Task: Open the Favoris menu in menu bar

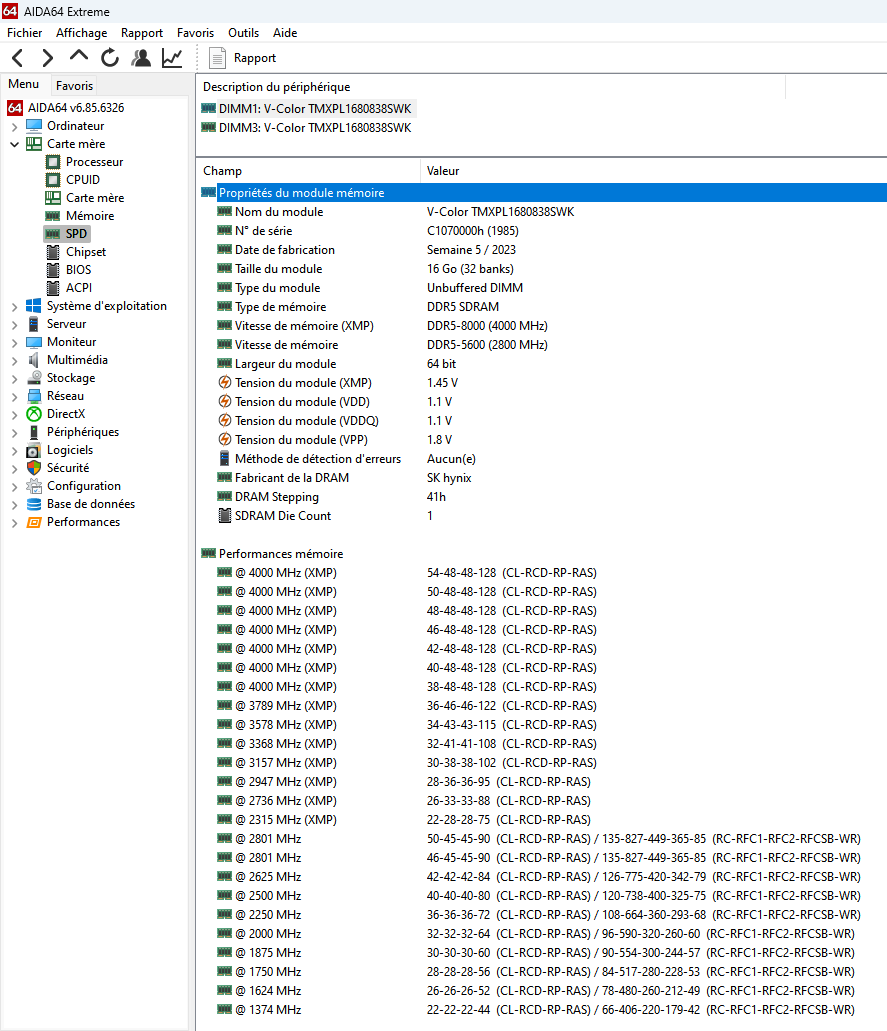Action: point(195,33)
